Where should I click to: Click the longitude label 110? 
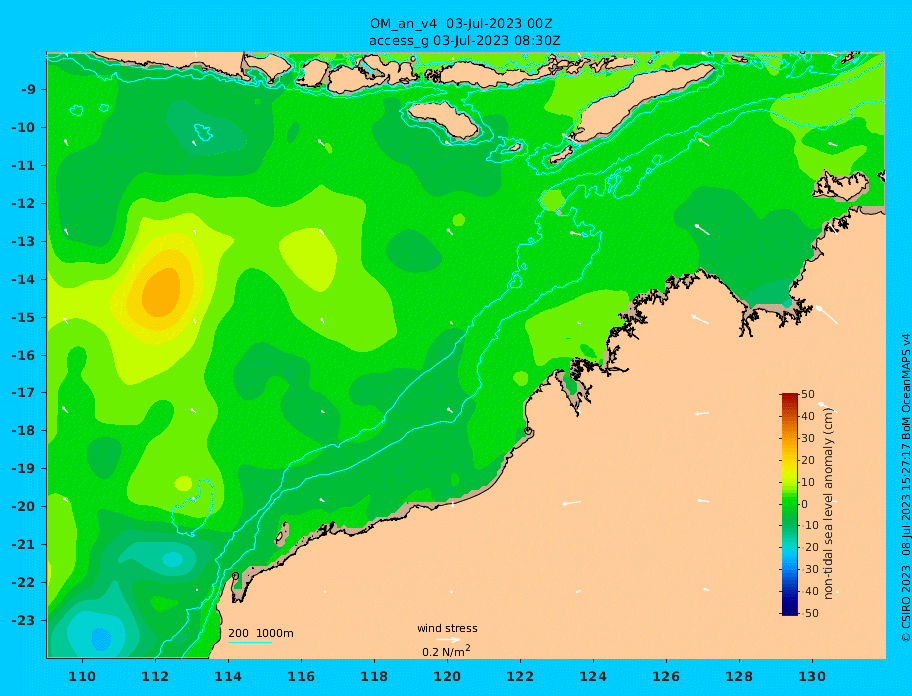click(82, 676)
